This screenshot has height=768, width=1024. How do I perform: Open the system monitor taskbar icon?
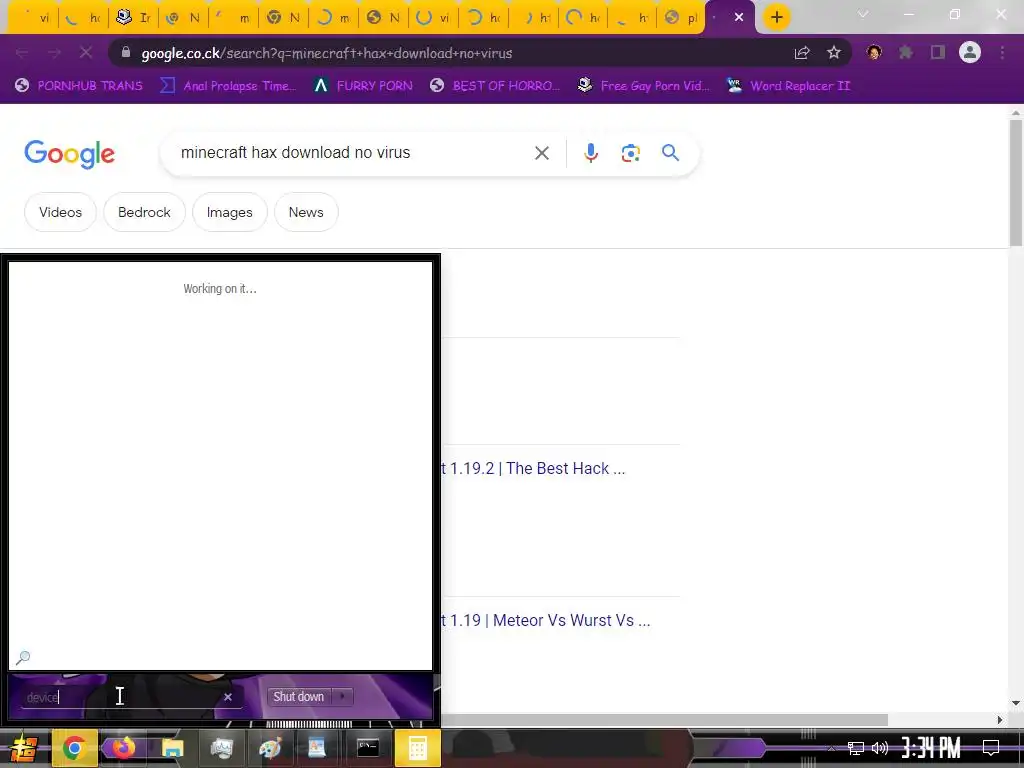[221, 748]
